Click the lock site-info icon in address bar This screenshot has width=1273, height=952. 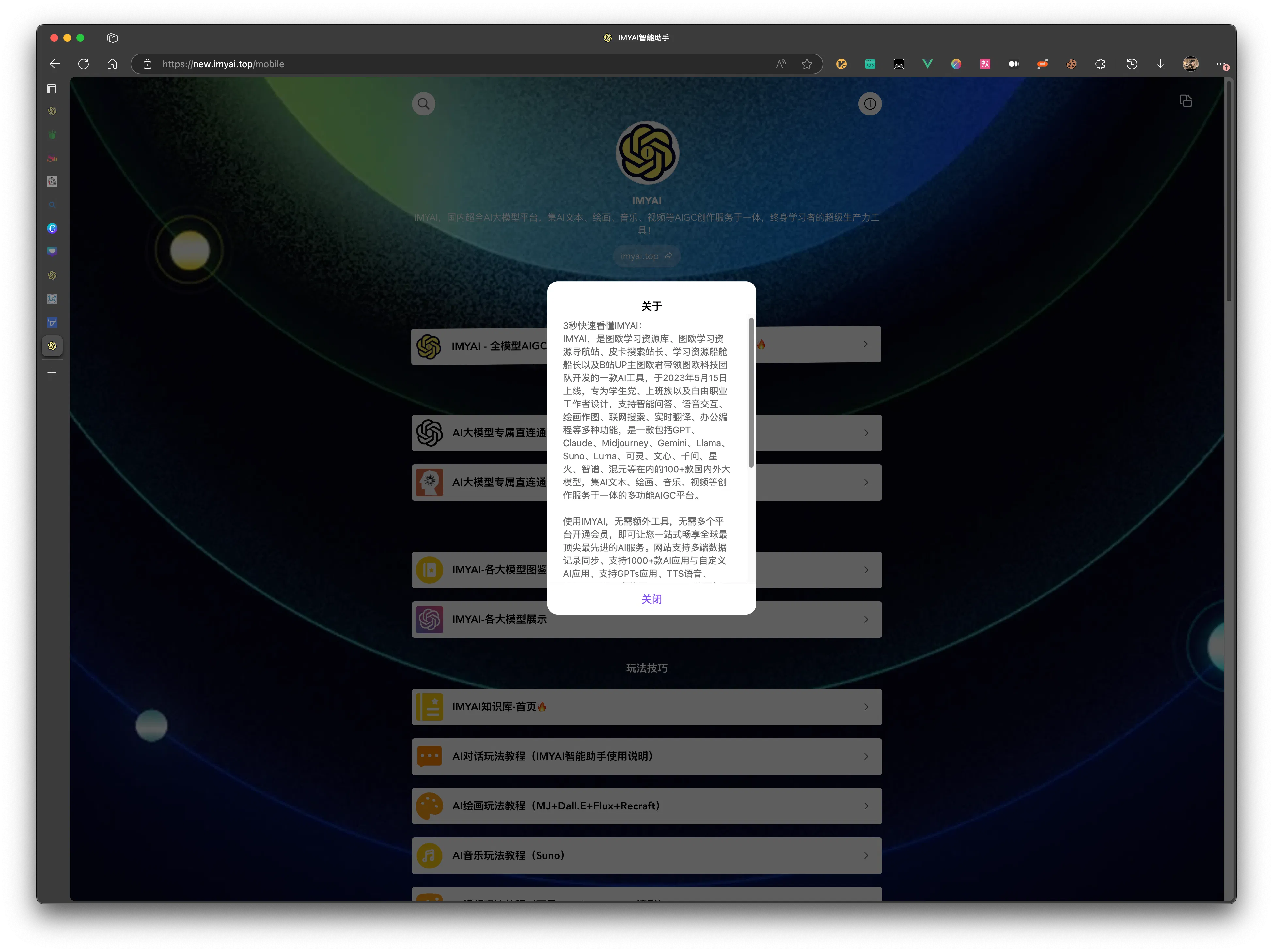[x=147, y=64]
